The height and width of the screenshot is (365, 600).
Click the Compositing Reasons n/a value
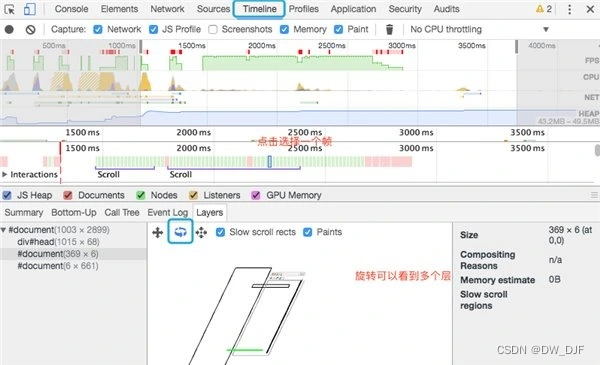[555, 260]
